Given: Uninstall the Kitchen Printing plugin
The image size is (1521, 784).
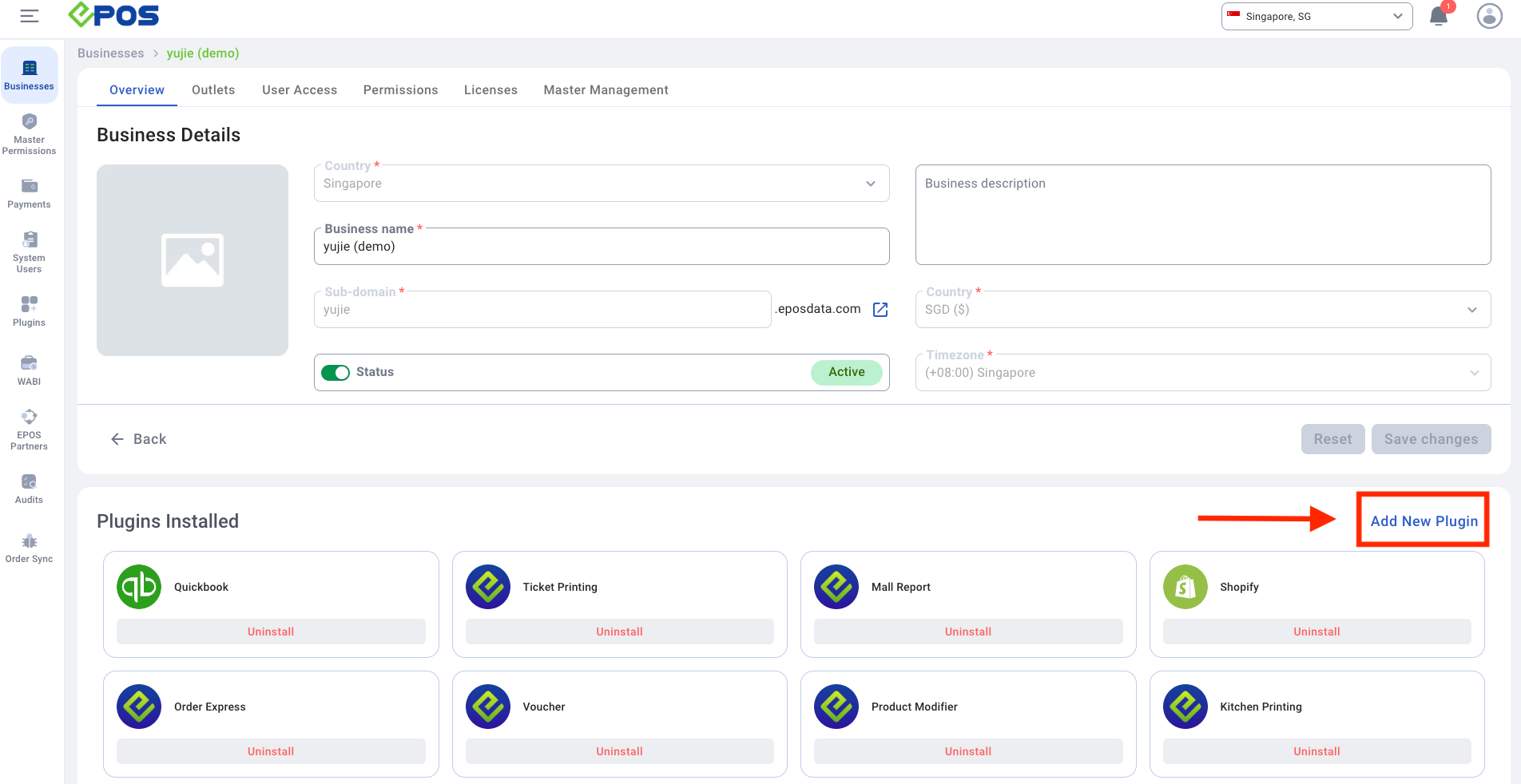Looking at the screenshot, I should 1316,751.
